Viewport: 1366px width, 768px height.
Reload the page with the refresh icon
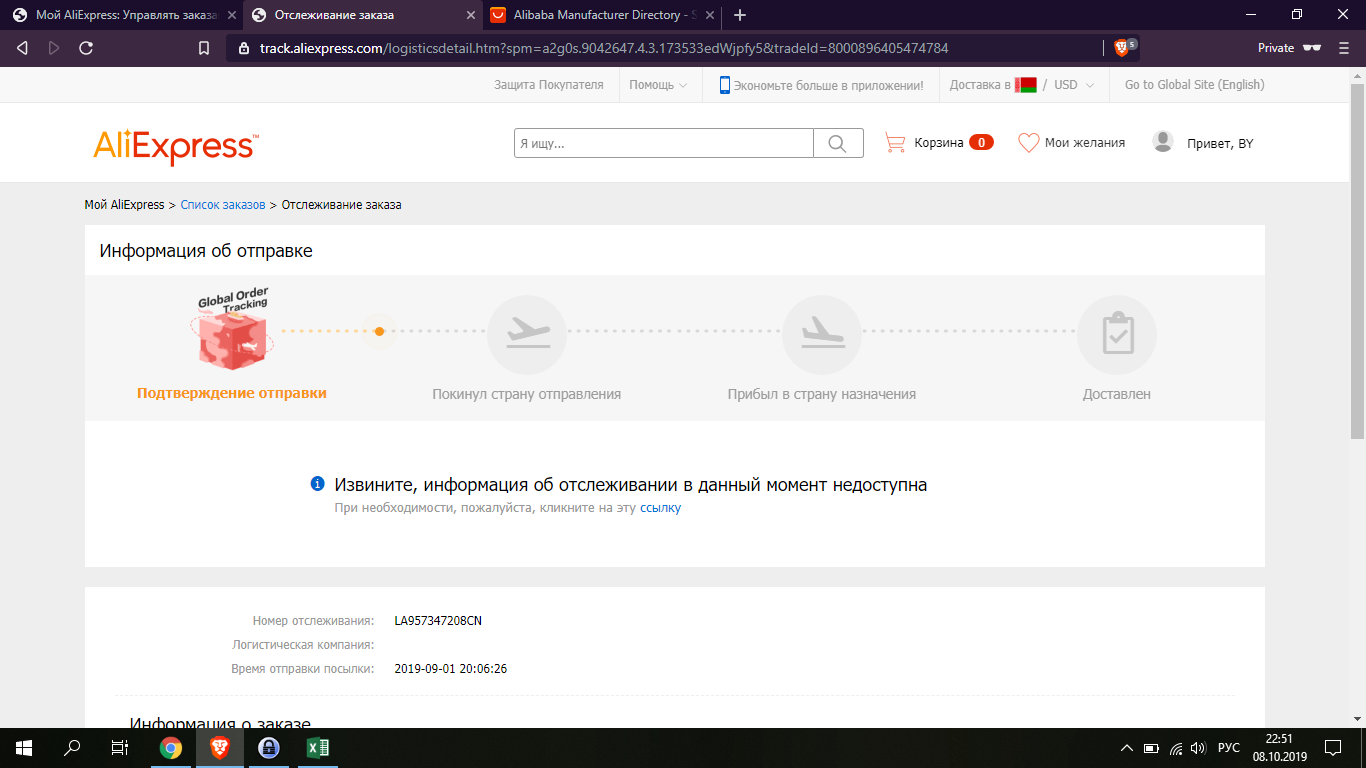pos(86,48)
